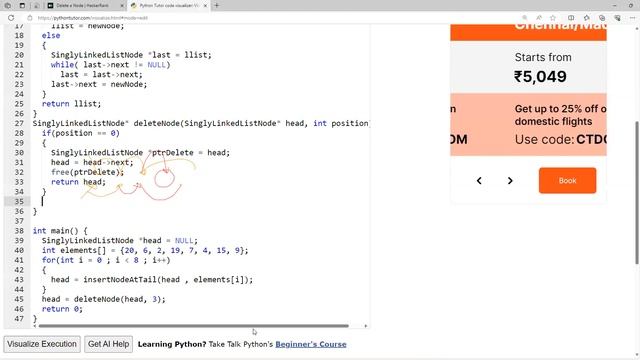The image size is (640, 360).
Task: Open the favorites list icon
Action: [x=587, y=18]
